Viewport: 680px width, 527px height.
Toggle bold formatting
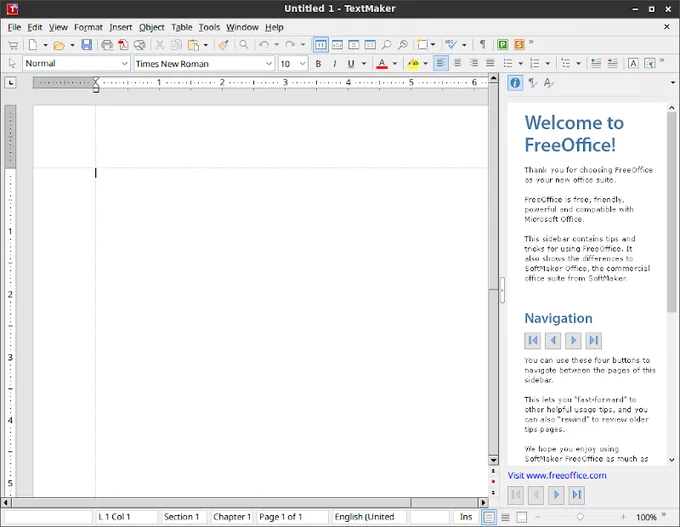tap(318, 64)
